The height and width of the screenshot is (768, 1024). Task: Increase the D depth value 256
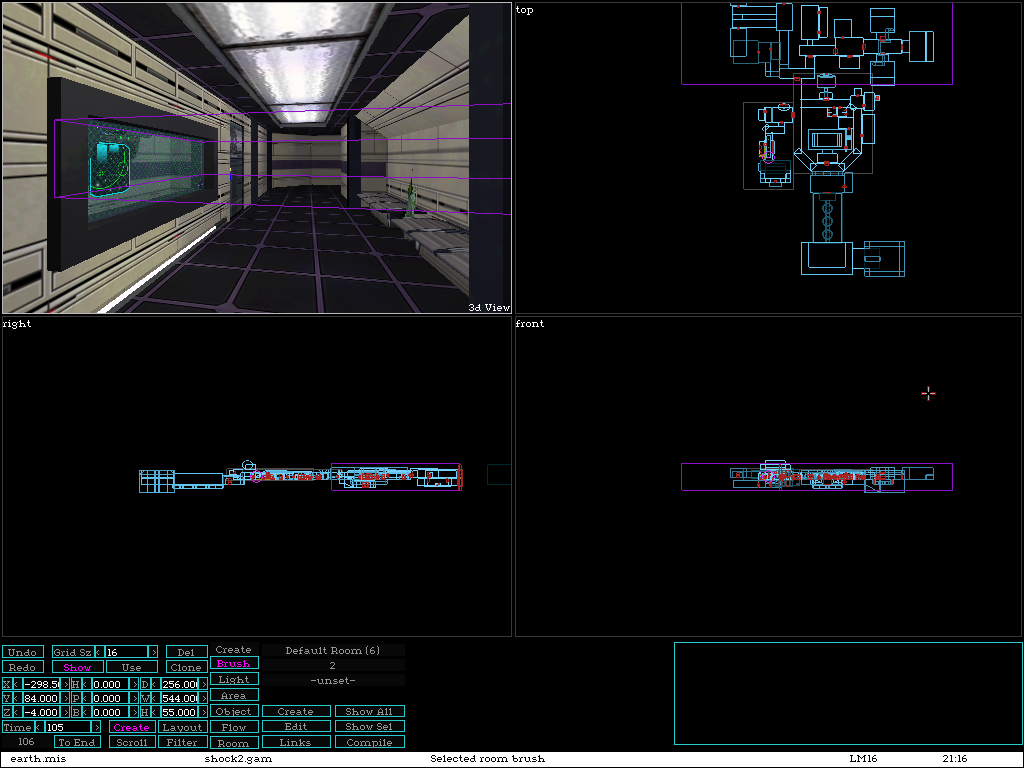coord(203,684)
